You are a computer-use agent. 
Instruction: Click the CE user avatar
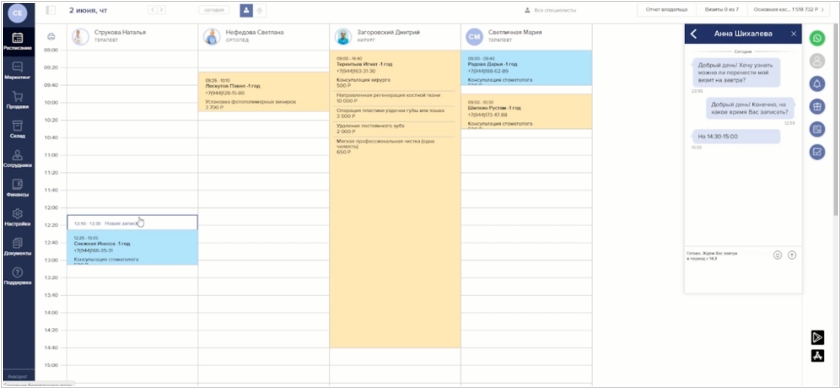click(x=17, y=14)
